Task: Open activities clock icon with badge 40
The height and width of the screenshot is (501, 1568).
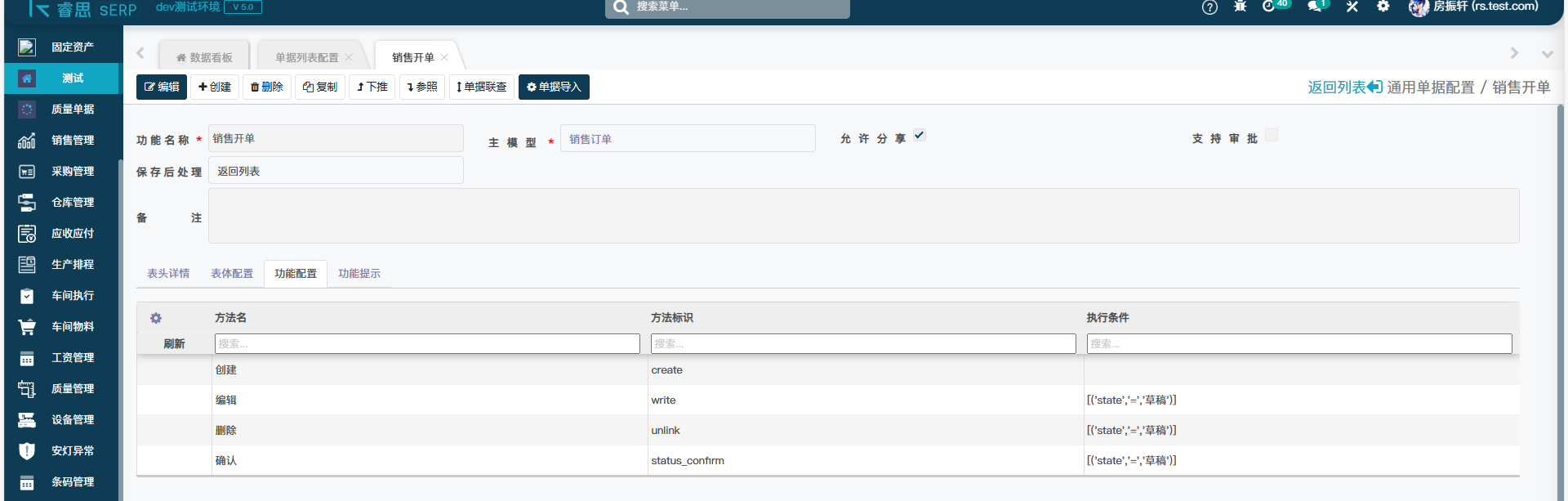Action: click(1269, 7)
